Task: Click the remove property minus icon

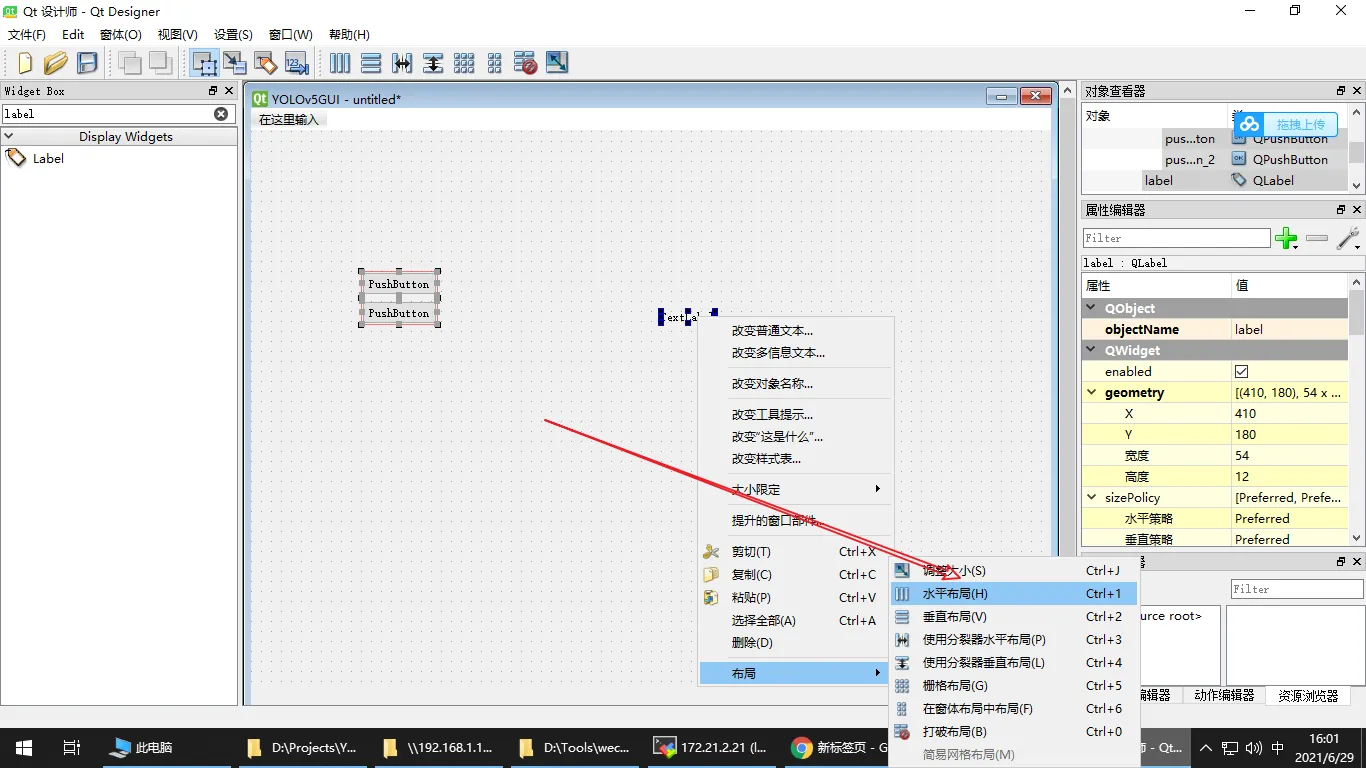Action: pos(1317,238)
